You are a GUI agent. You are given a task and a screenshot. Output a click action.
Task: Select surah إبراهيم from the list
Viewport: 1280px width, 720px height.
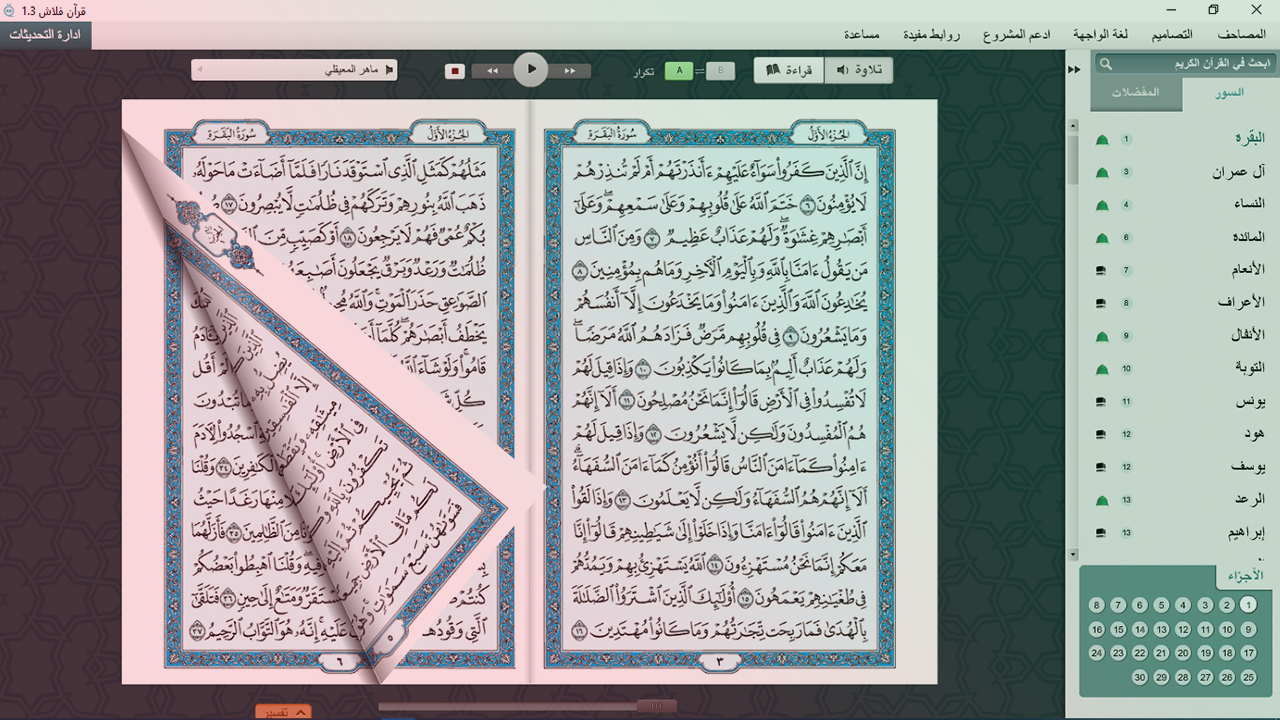coord(1247,532)
